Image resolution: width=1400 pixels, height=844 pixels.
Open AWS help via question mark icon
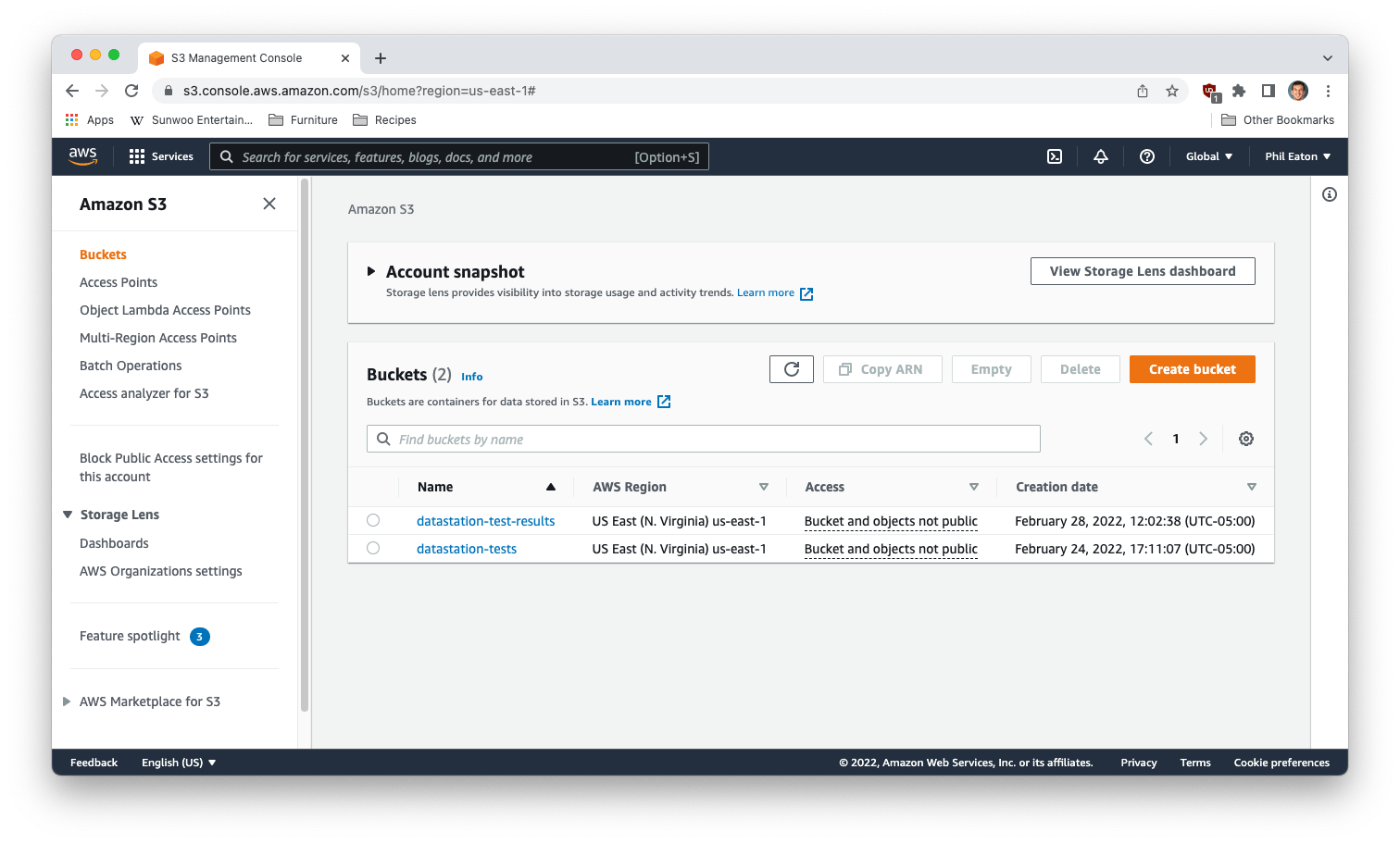[1146, 156]
